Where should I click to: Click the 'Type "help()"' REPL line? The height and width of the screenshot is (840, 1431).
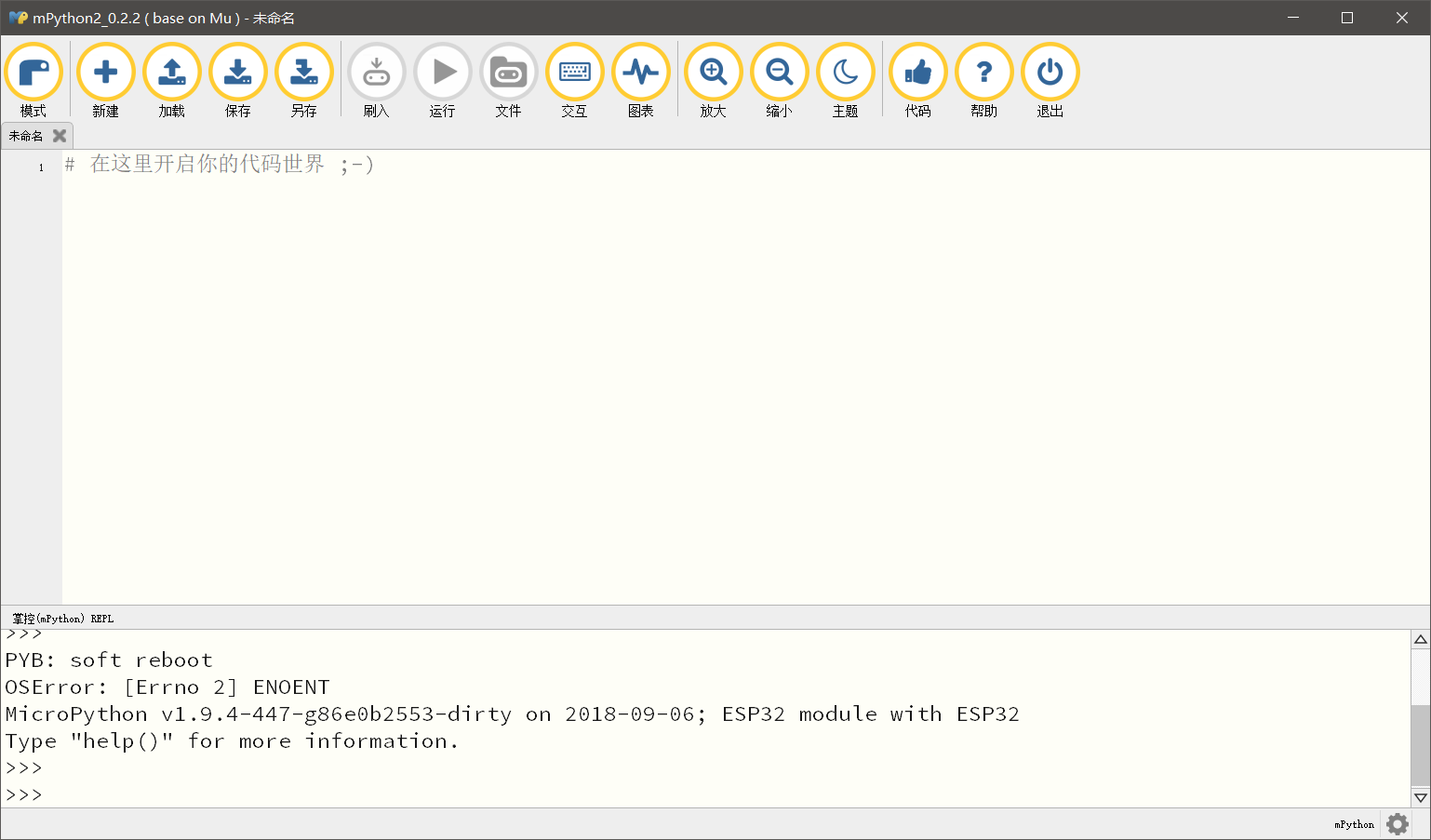click(232, 741)
